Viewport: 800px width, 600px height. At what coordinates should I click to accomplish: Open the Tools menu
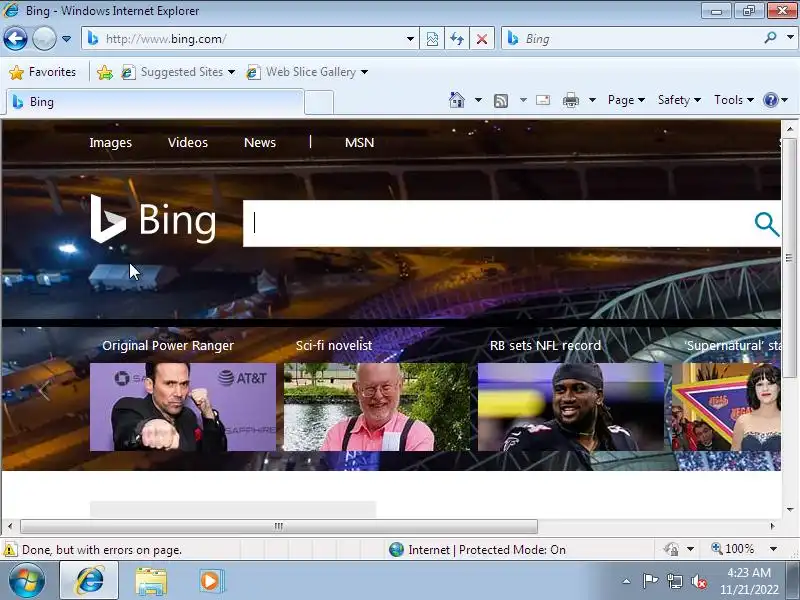point(734,100)
